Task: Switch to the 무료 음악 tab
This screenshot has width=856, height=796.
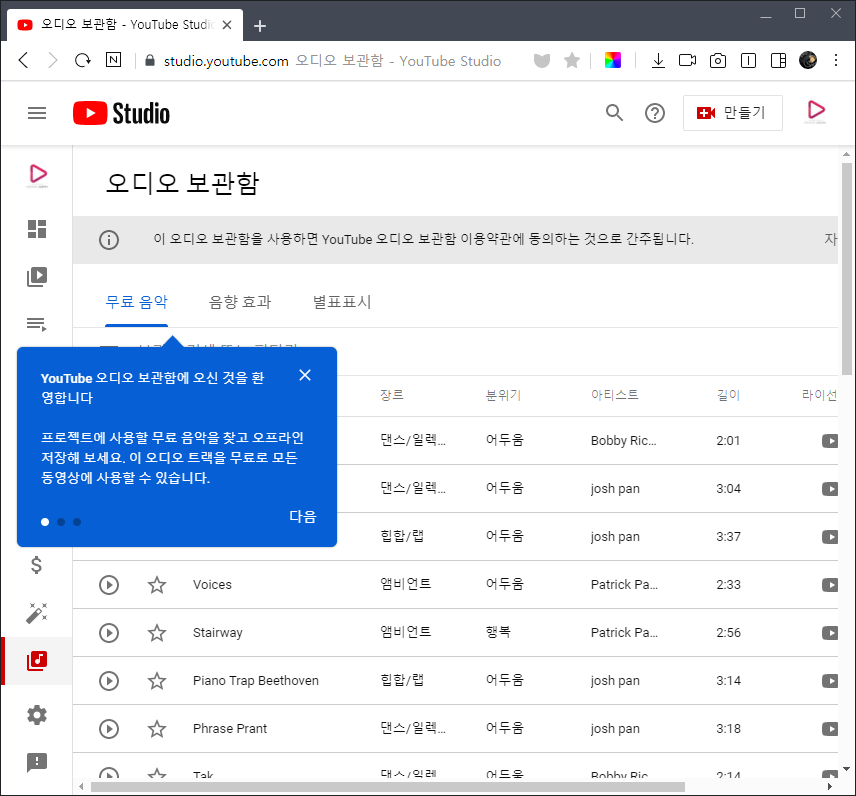Action: [x=136, y=302]
